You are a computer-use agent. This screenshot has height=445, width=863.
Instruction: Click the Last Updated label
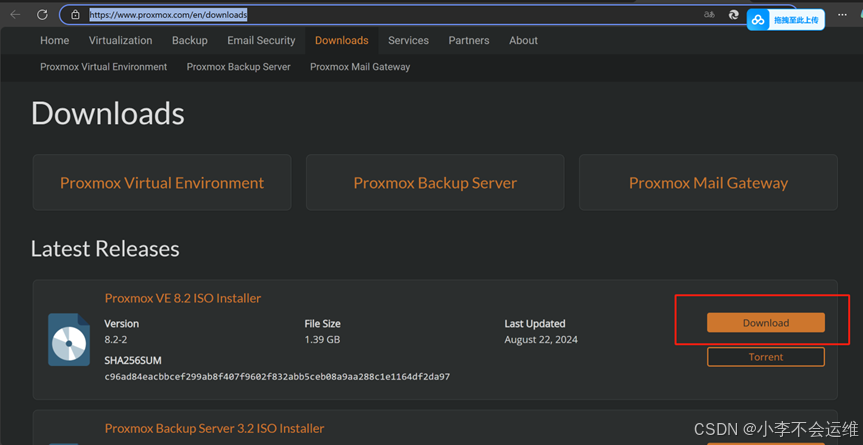tap(534, 324)
